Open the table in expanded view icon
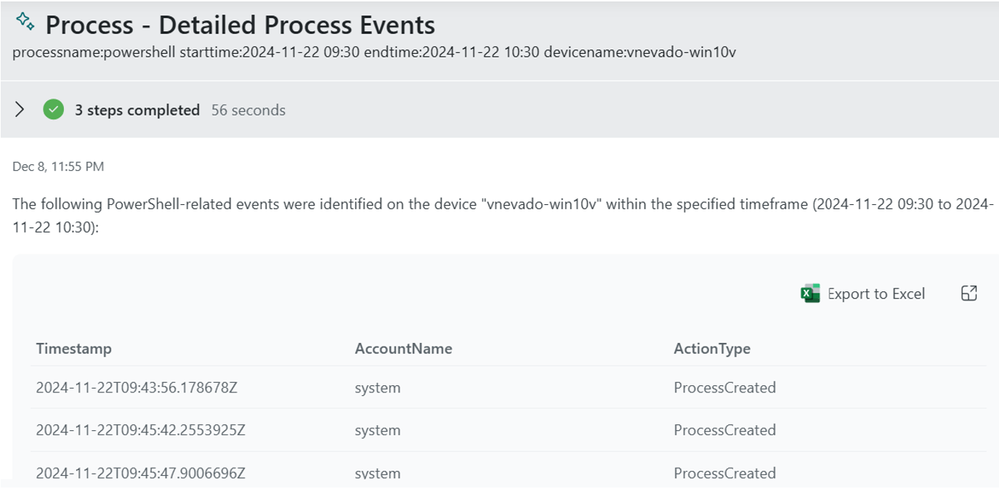The image size is (999, 489). pos(969,293)
